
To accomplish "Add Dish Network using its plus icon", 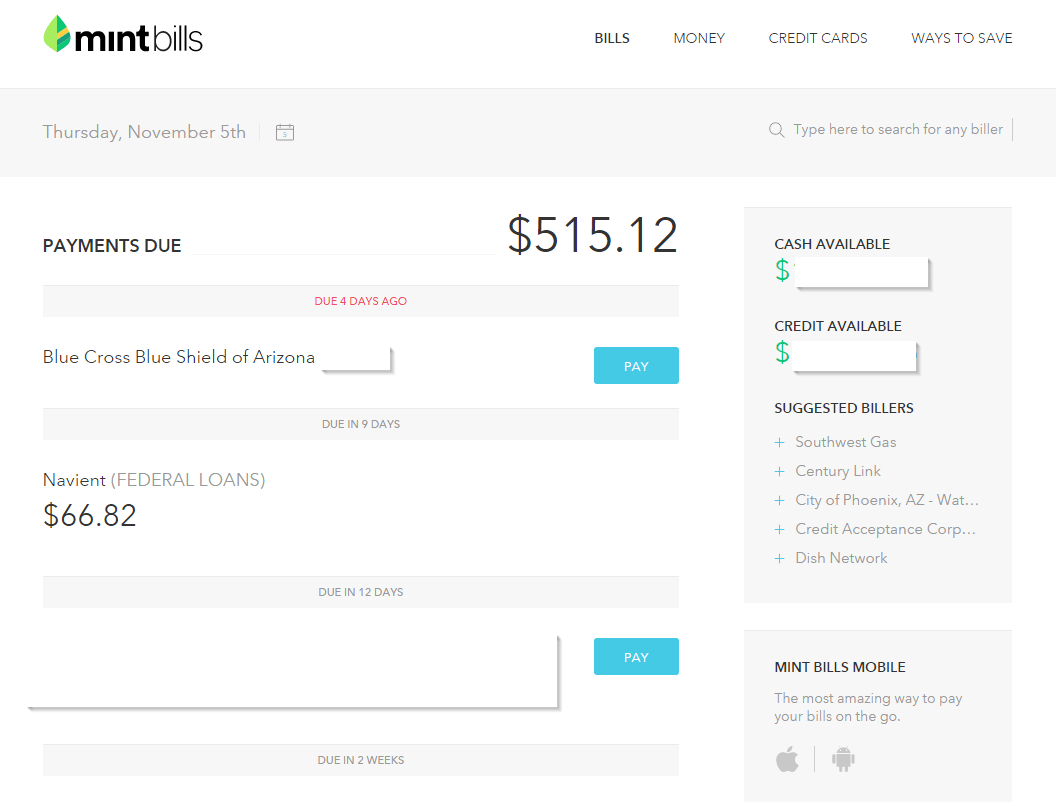I will (779, 558).
